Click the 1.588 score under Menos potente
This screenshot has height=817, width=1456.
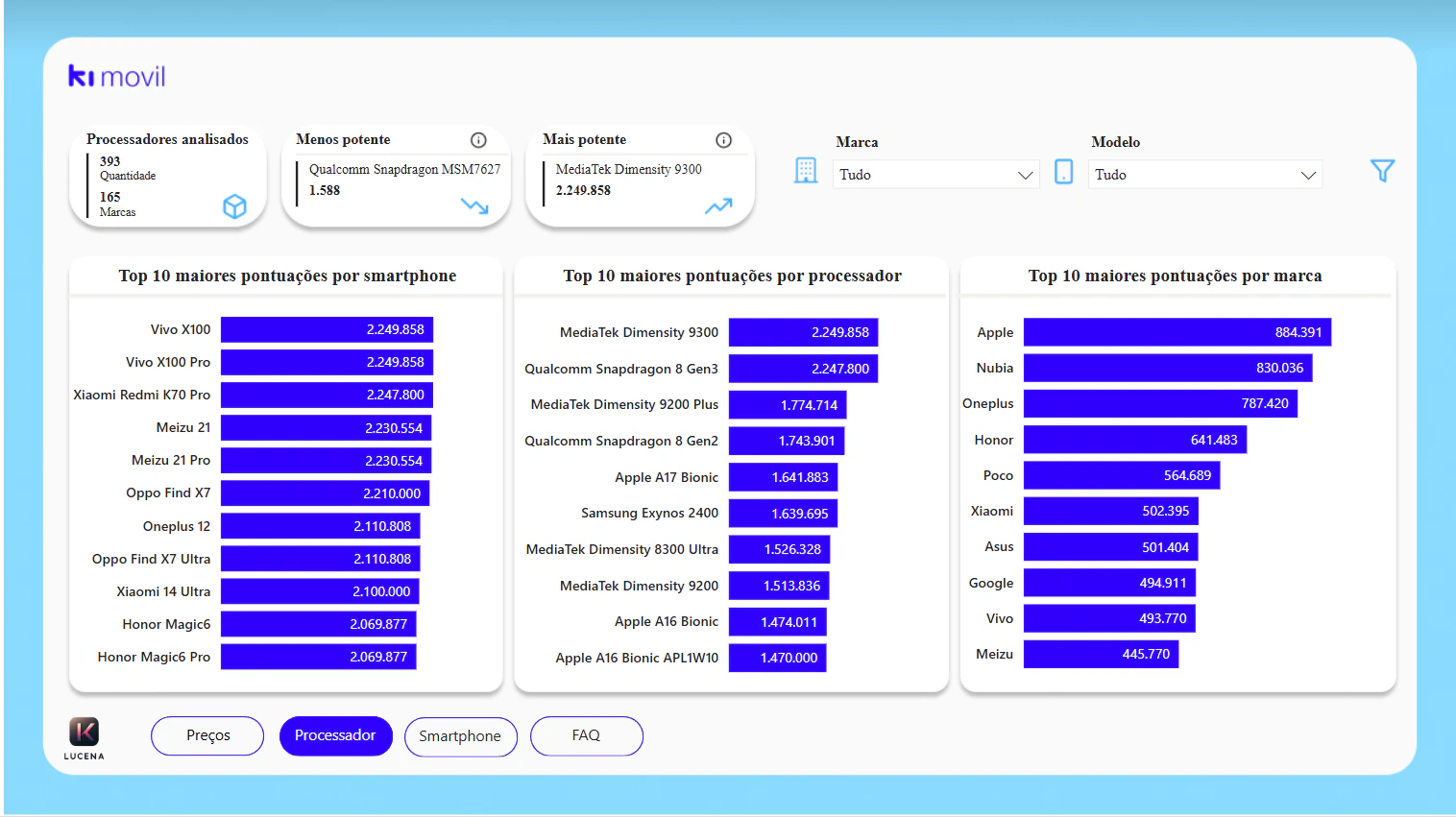[325, 190]
